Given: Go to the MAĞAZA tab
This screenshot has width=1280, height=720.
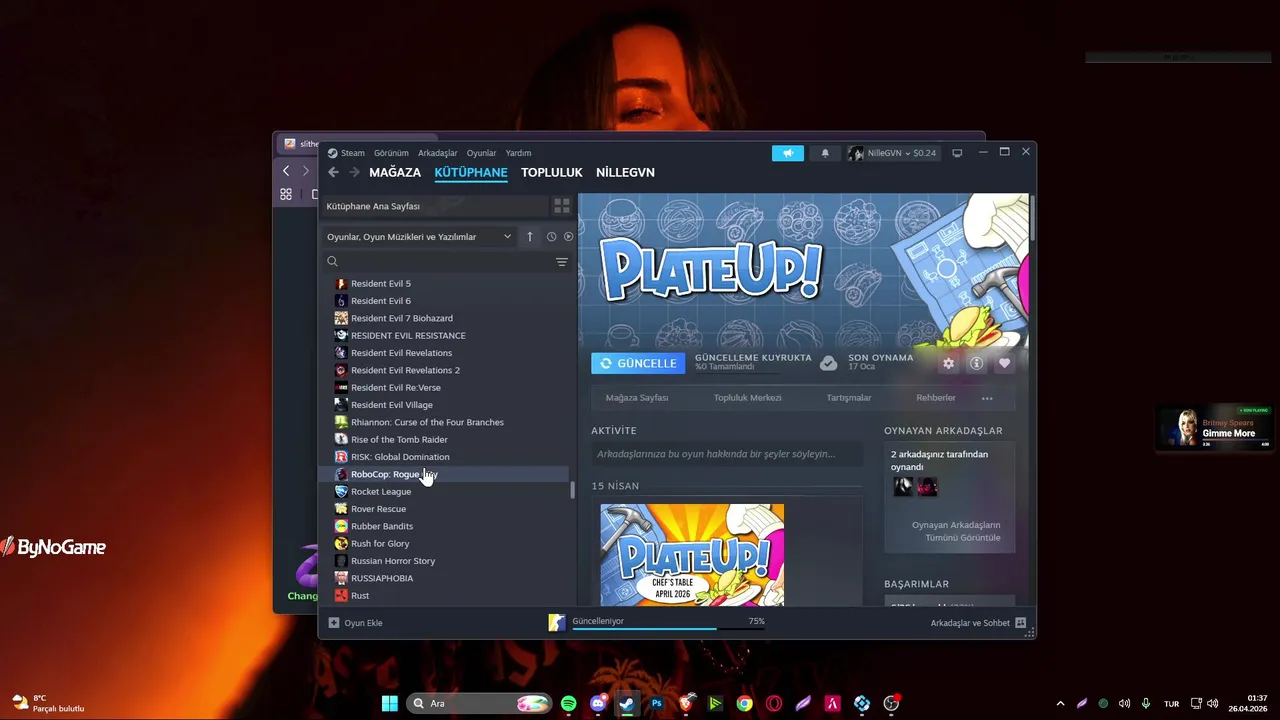Looking at the screenshot, I should coord(395,172).
